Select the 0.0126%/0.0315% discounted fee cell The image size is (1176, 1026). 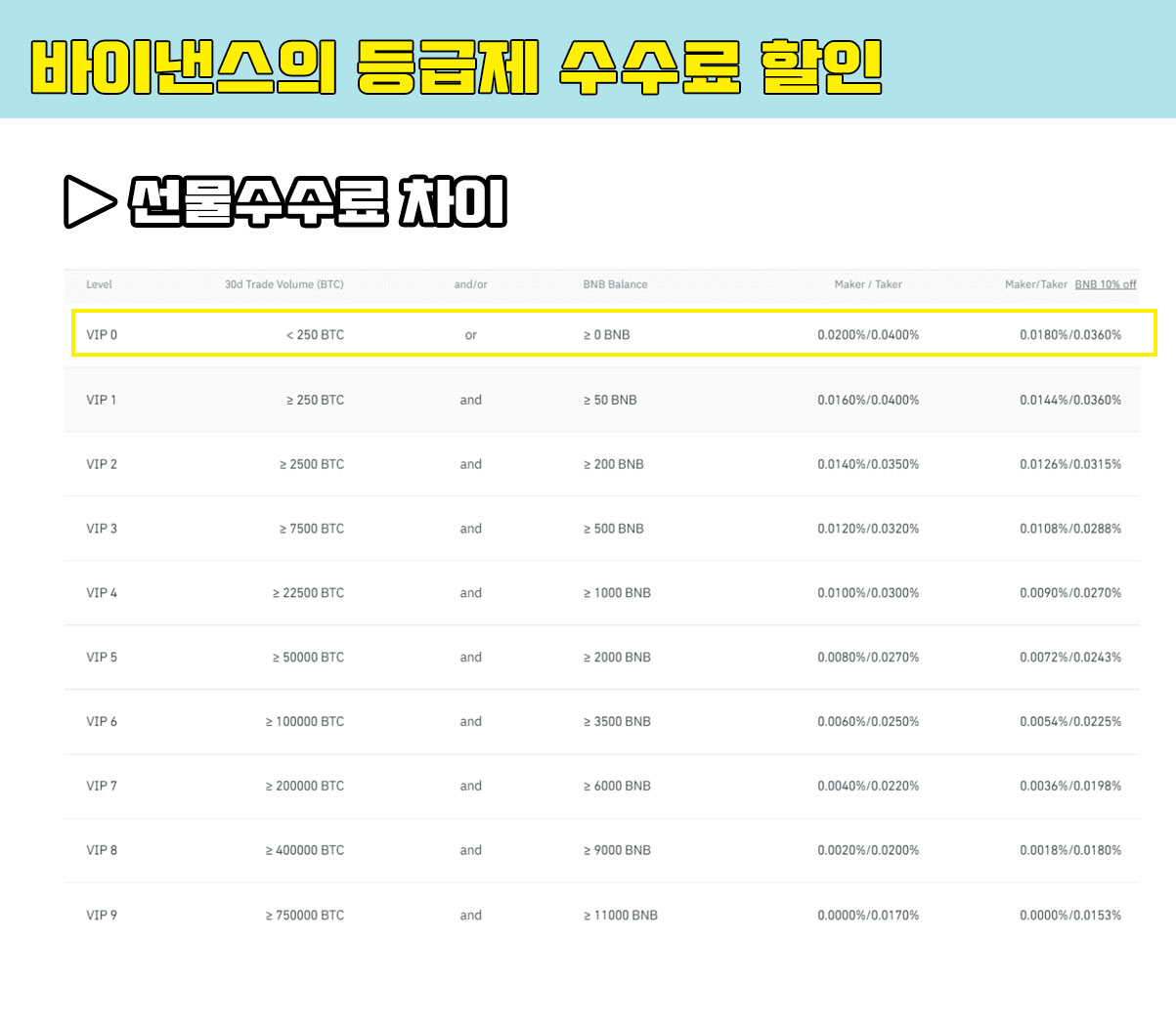coord(1070,464)
